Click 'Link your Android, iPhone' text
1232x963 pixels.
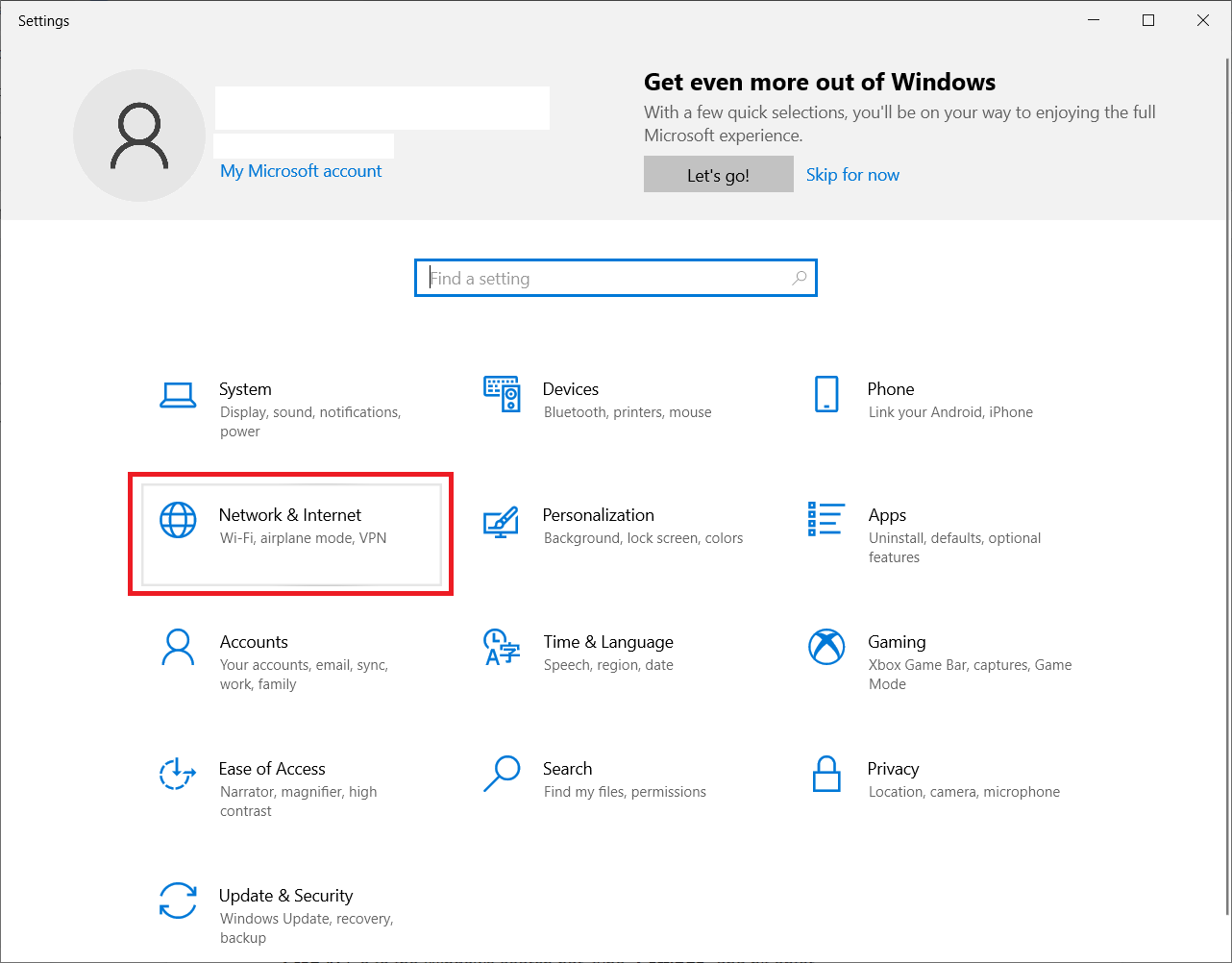click(x=951, y=412)
